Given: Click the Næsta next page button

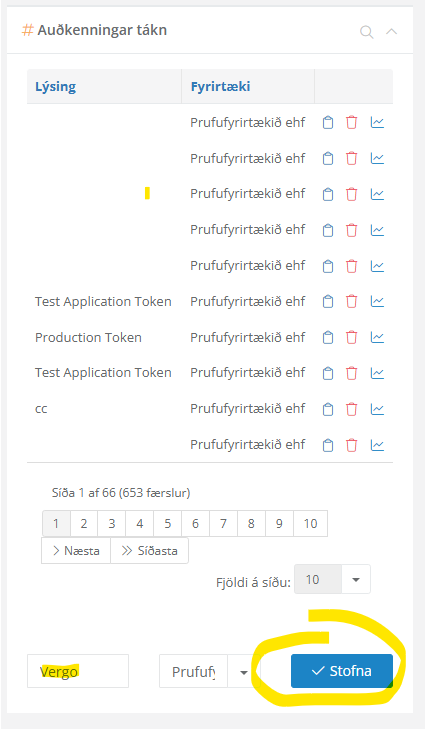Looking at the screenshot, I should pyautogui.click(x=76, y=551).
